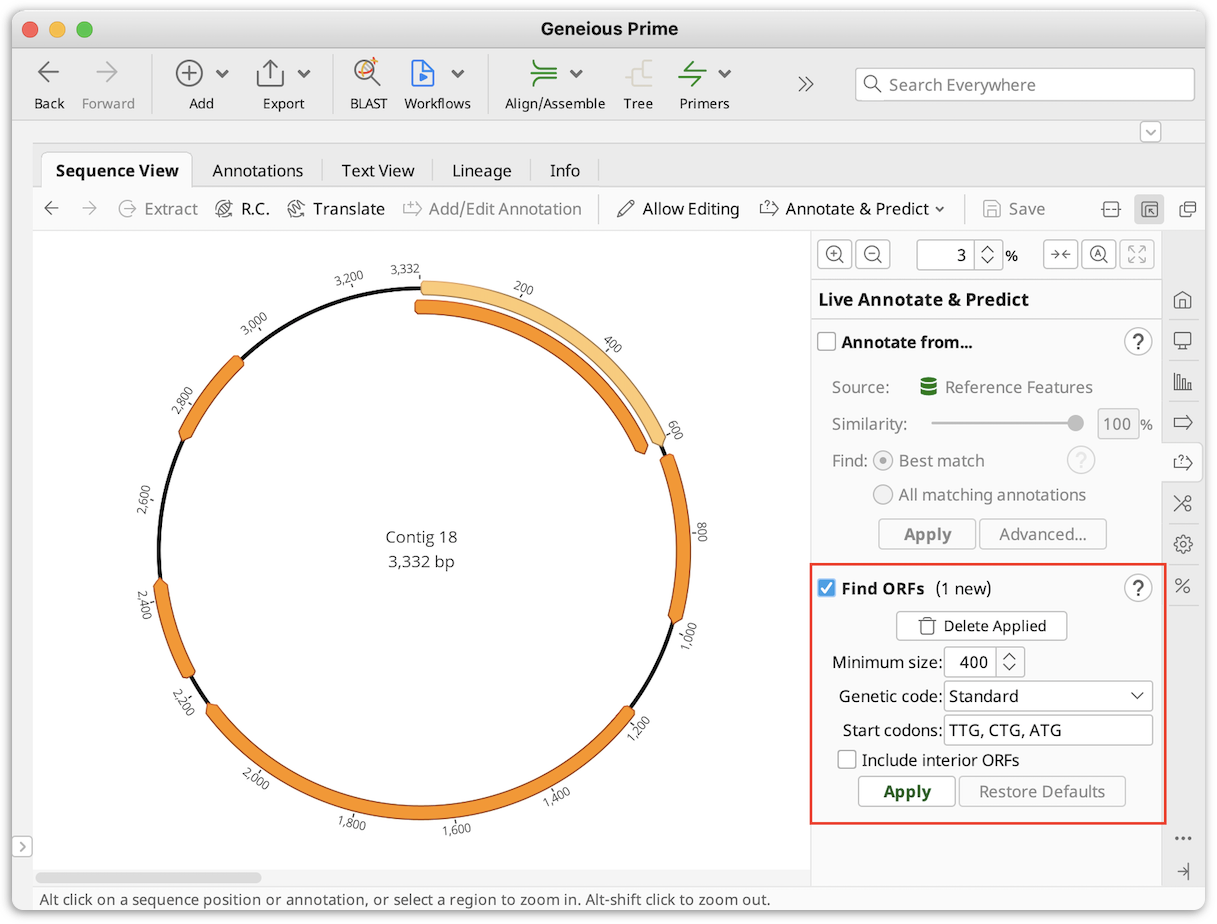Open the Advanced gear sidebar tab

[1183, 544]
